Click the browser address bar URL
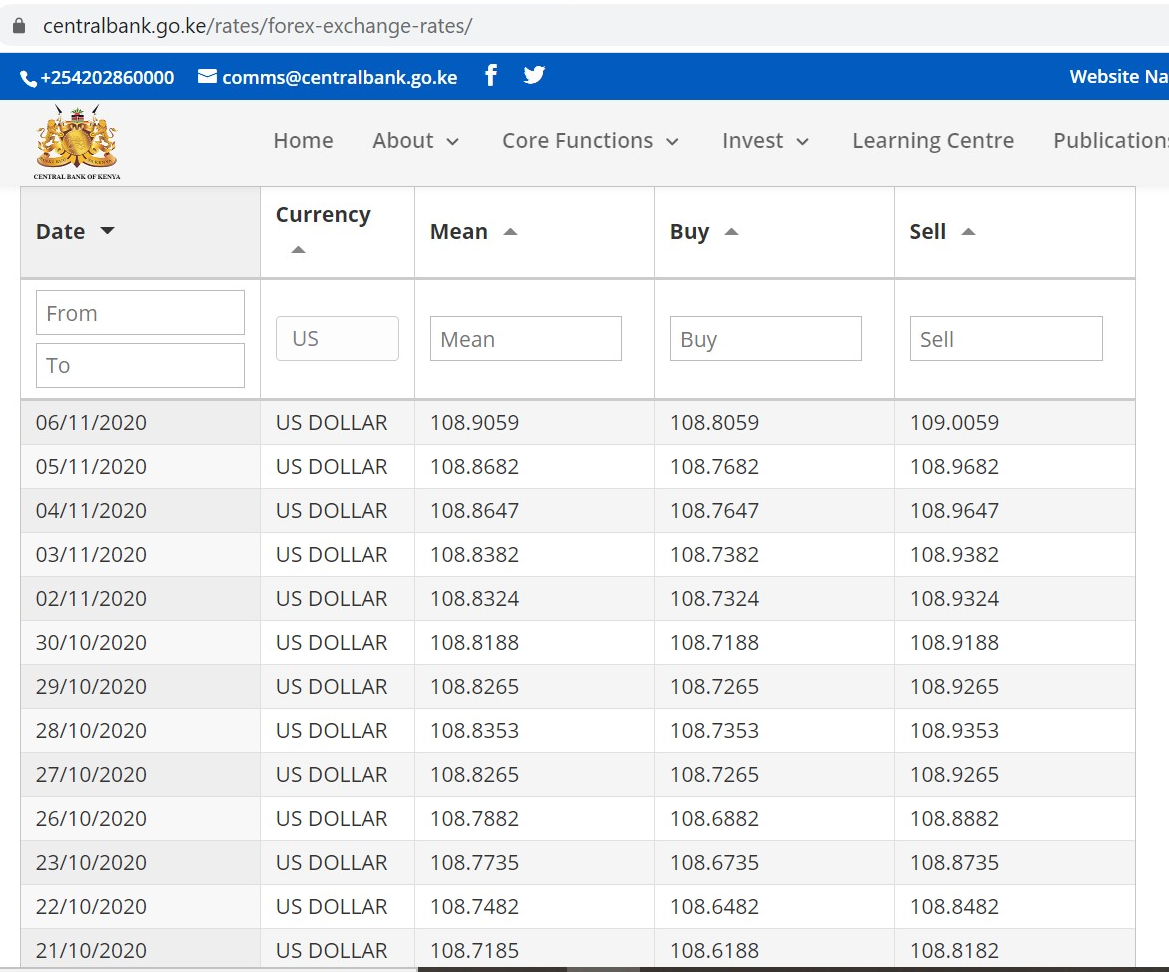 pyautogui.click(x=257, y=26)
